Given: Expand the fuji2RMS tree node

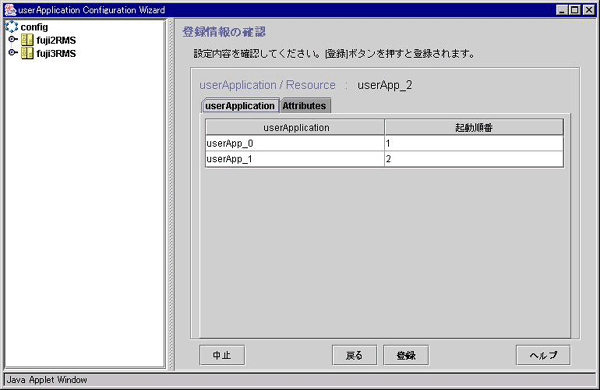Looking at the screenshot, I should tap(13, 39).
